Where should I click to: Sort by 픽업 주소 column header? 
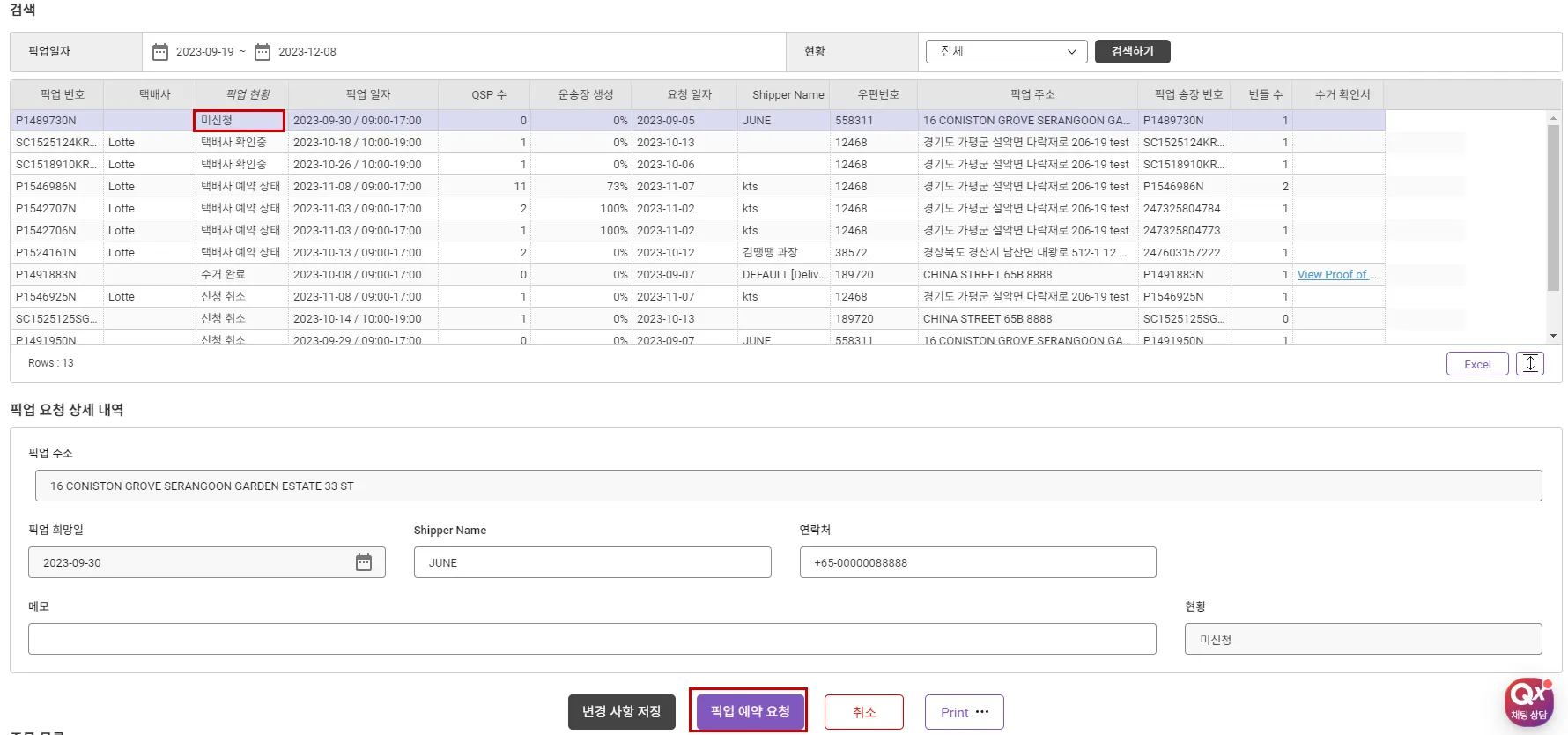(1028, 94)
